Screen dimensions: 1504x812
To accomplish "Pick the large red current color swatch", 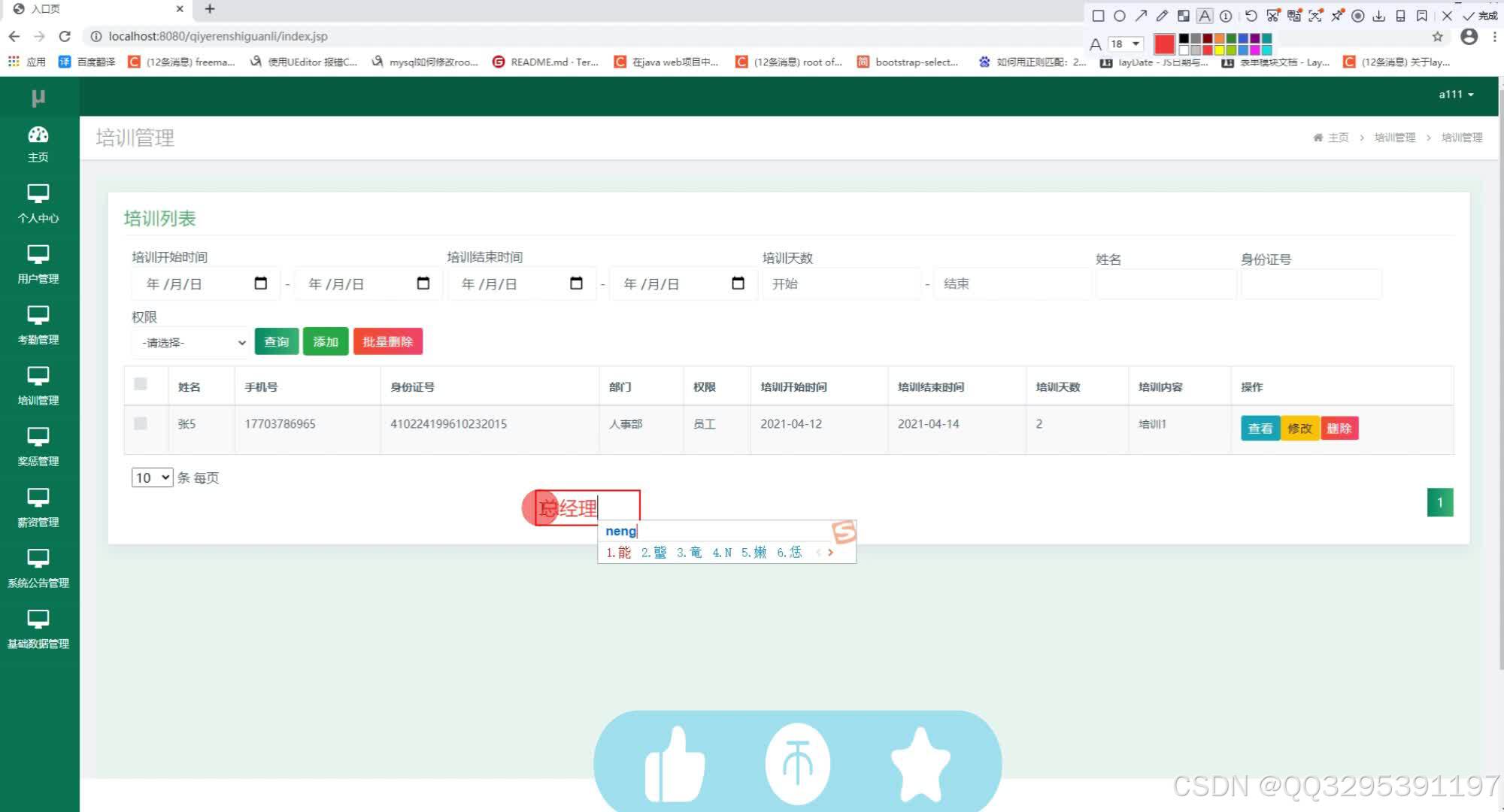I will point(1164,44).
